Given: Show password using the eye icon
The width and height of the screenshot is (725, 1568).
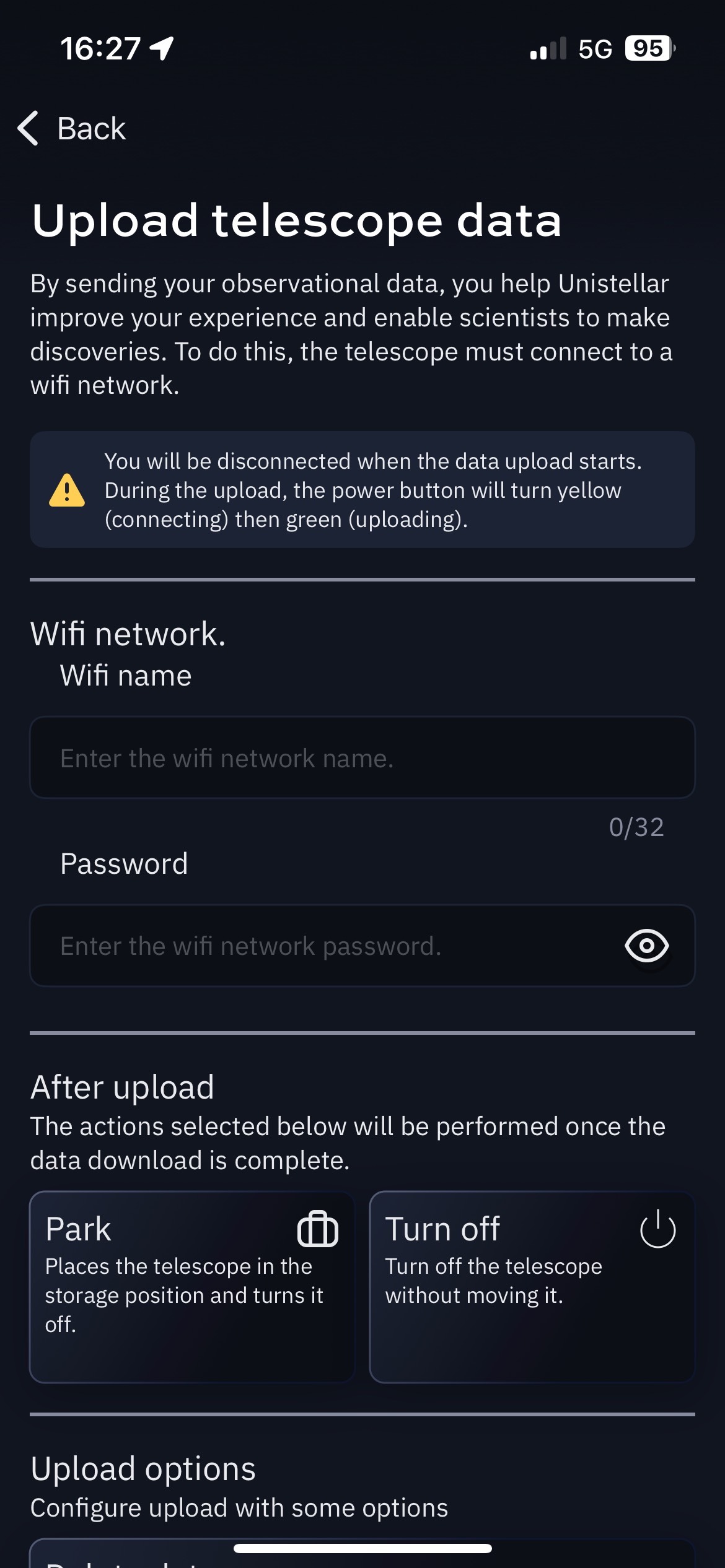Looking at the screenshot, I should (646, 946).
